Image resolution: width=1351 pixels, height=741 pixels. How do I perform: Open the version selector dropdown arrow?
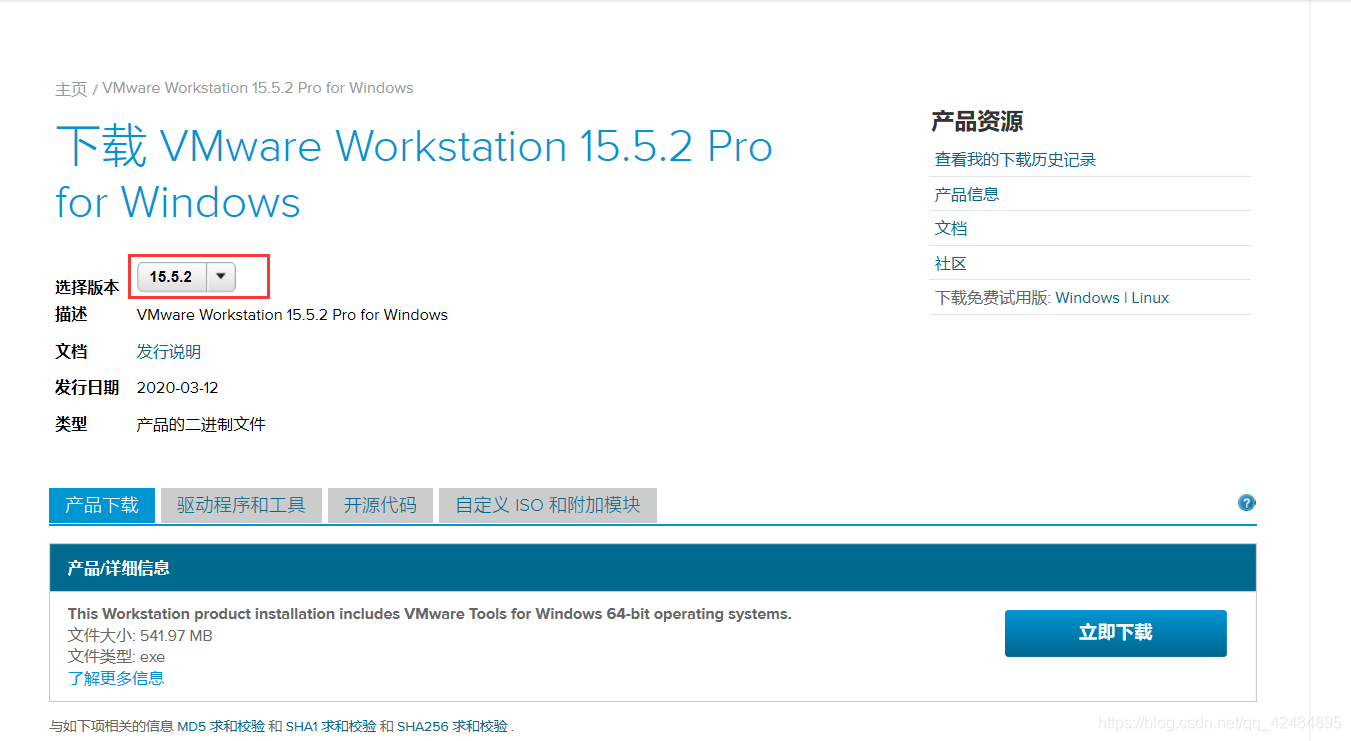pyautogui.click(x=222, y=277)
